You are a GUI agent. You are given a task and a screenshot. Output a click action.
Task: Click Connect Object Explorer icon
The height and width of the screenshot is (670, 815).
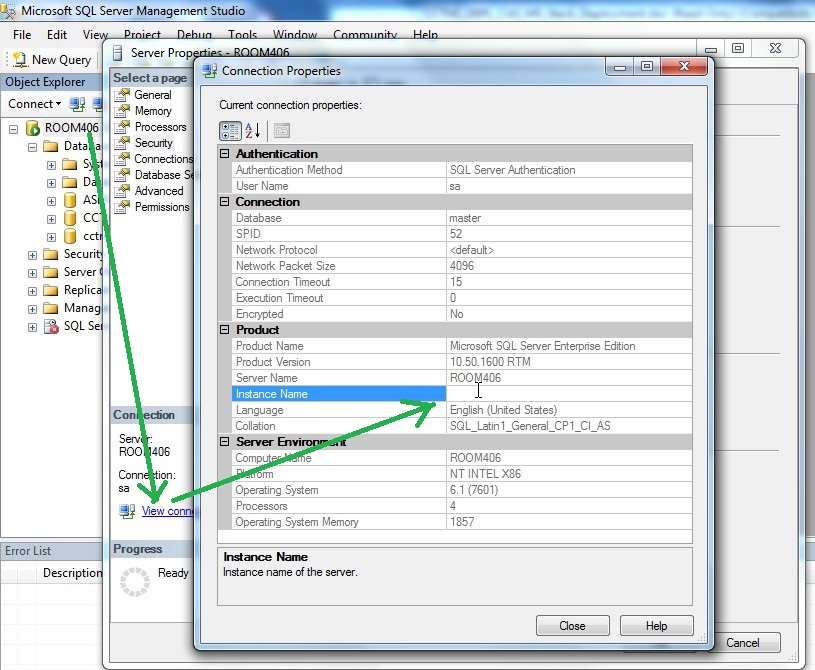(x=77, y=104)
